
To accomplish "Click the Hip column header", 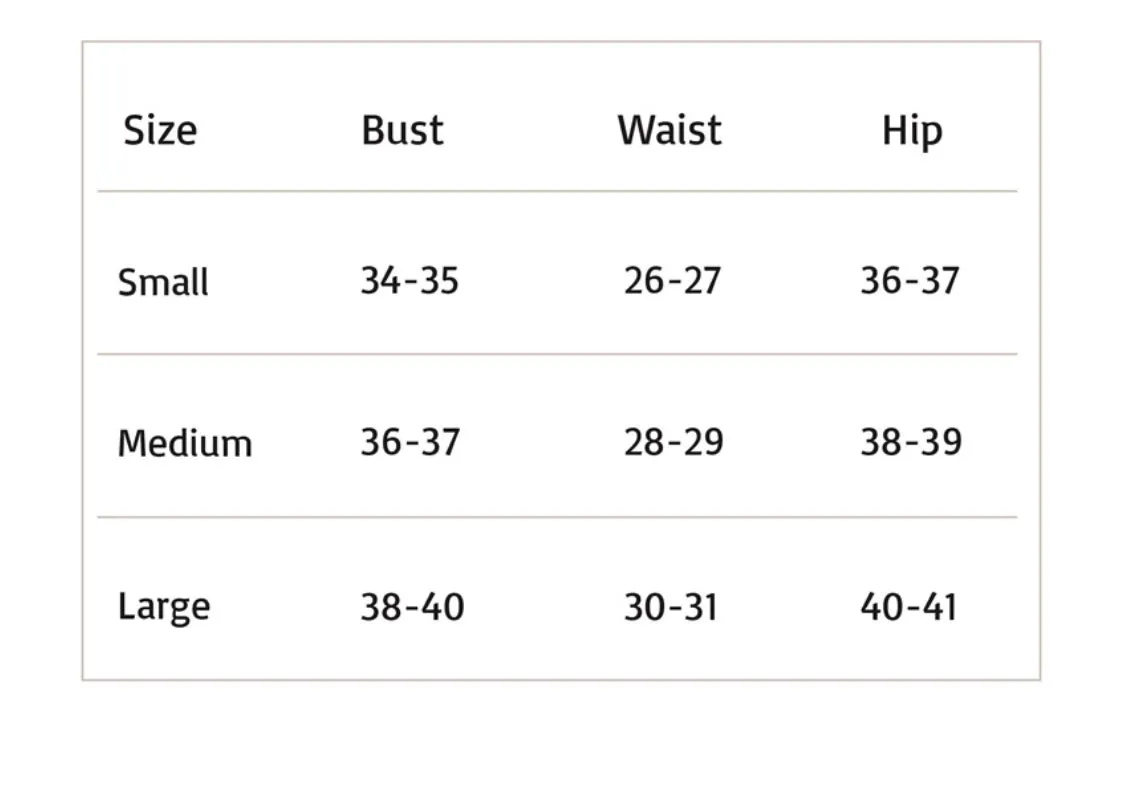I will (x=912, y=132).
